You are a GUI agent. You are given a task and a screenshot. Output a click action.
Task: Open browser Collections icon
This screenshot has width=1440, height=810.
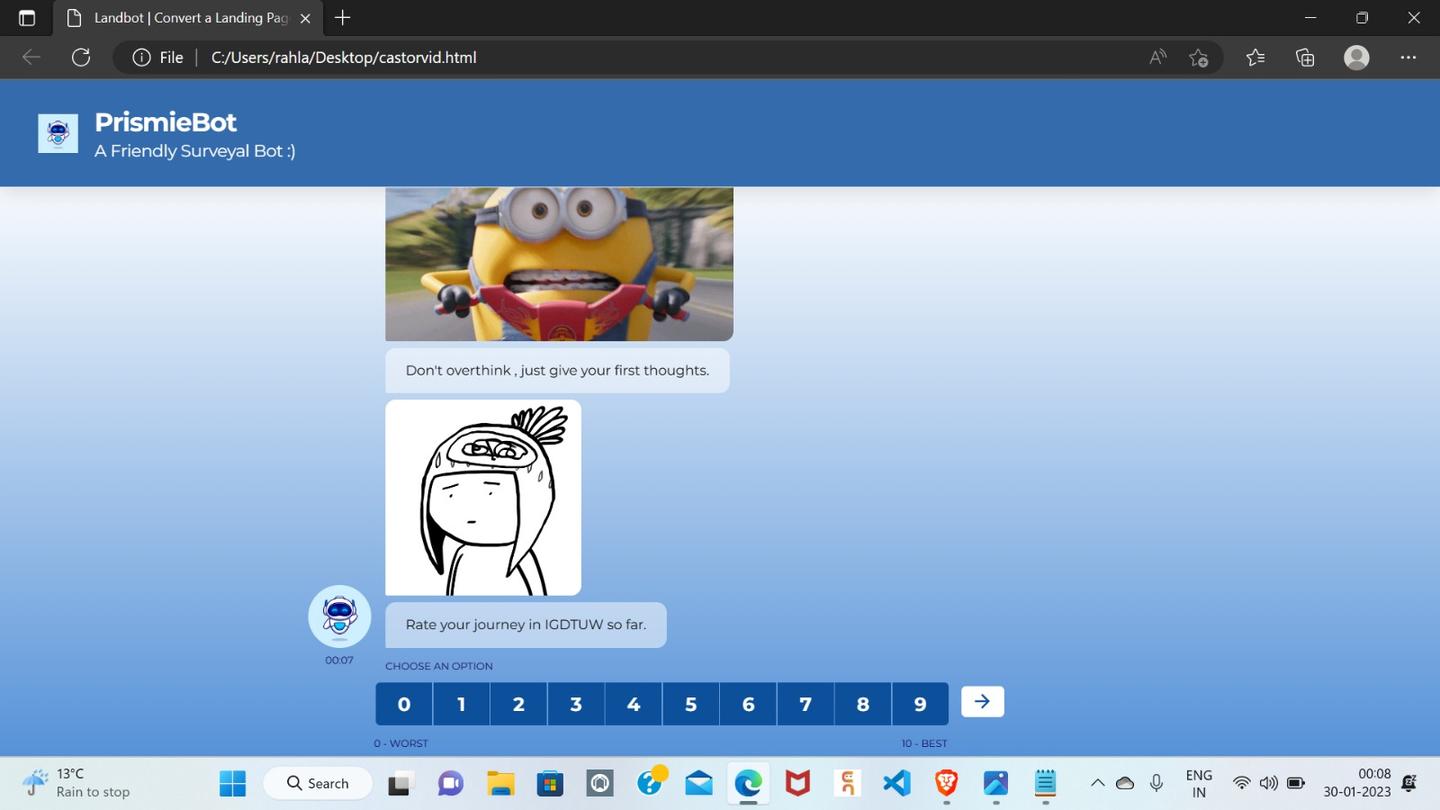[1305, 57]
